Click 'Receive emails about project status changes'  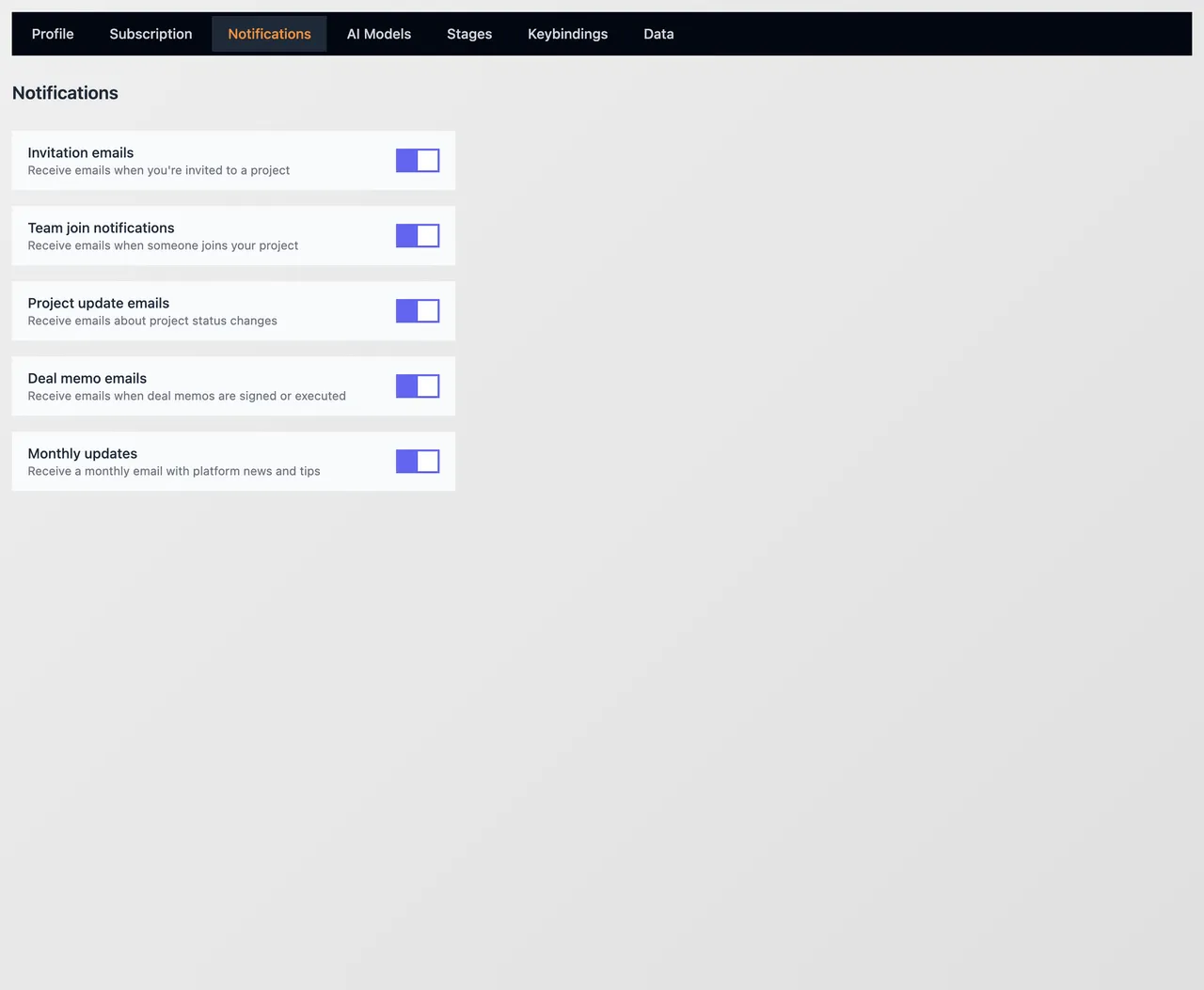(152, 321)
